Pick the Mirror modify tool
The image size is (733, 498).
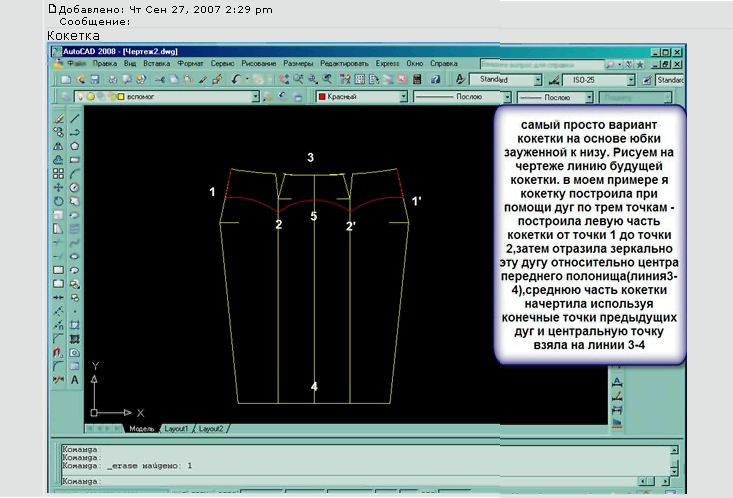click(58, 145)
